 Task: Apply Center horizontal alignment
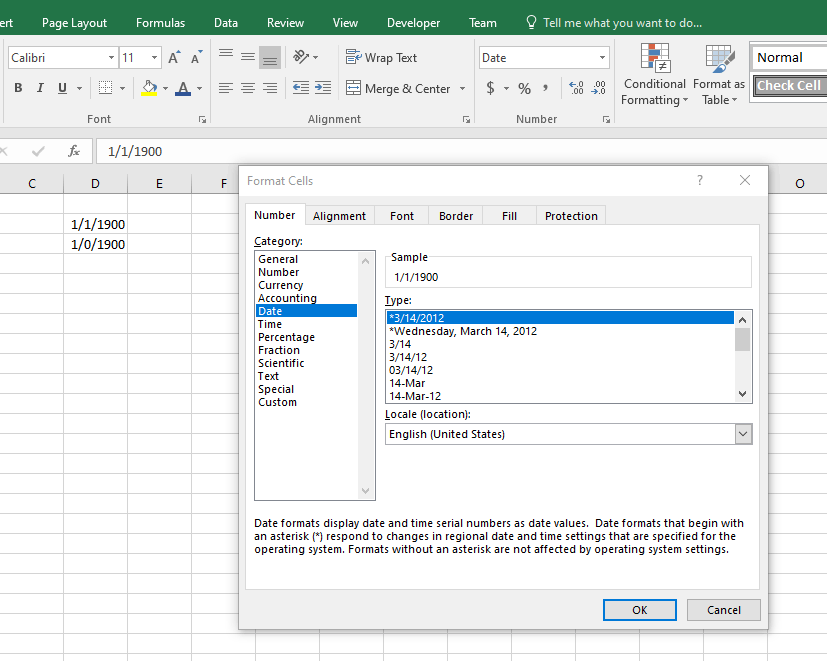(x=248, y=88)
